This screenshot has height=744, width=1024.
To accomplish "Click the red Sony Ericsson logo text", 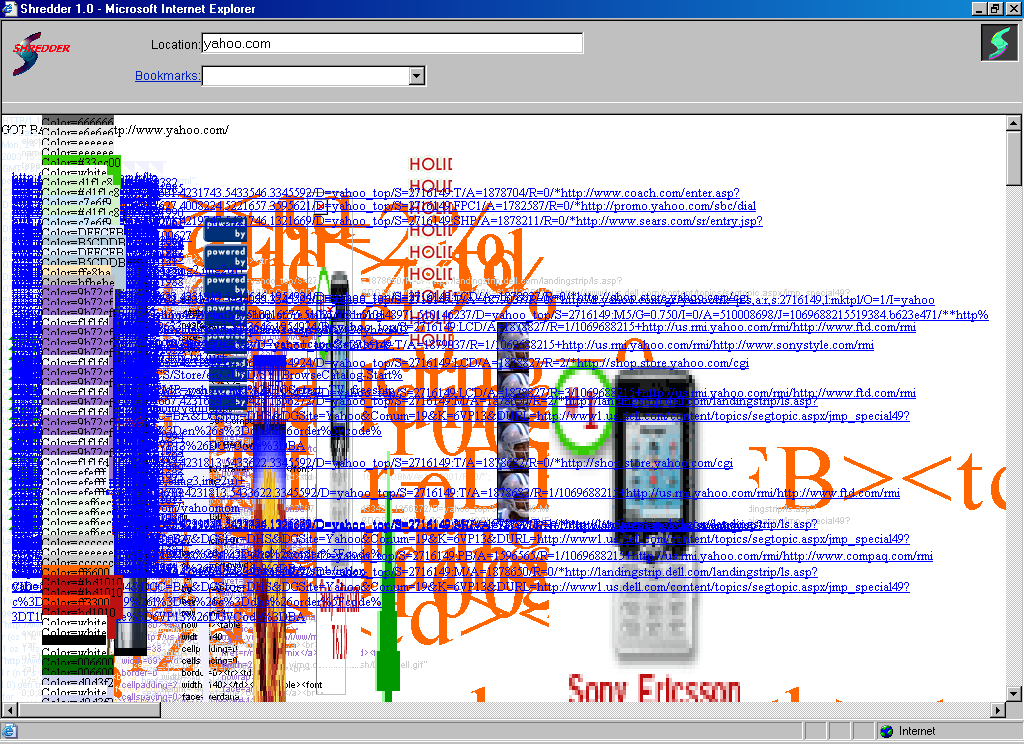I will coord(654,688).
